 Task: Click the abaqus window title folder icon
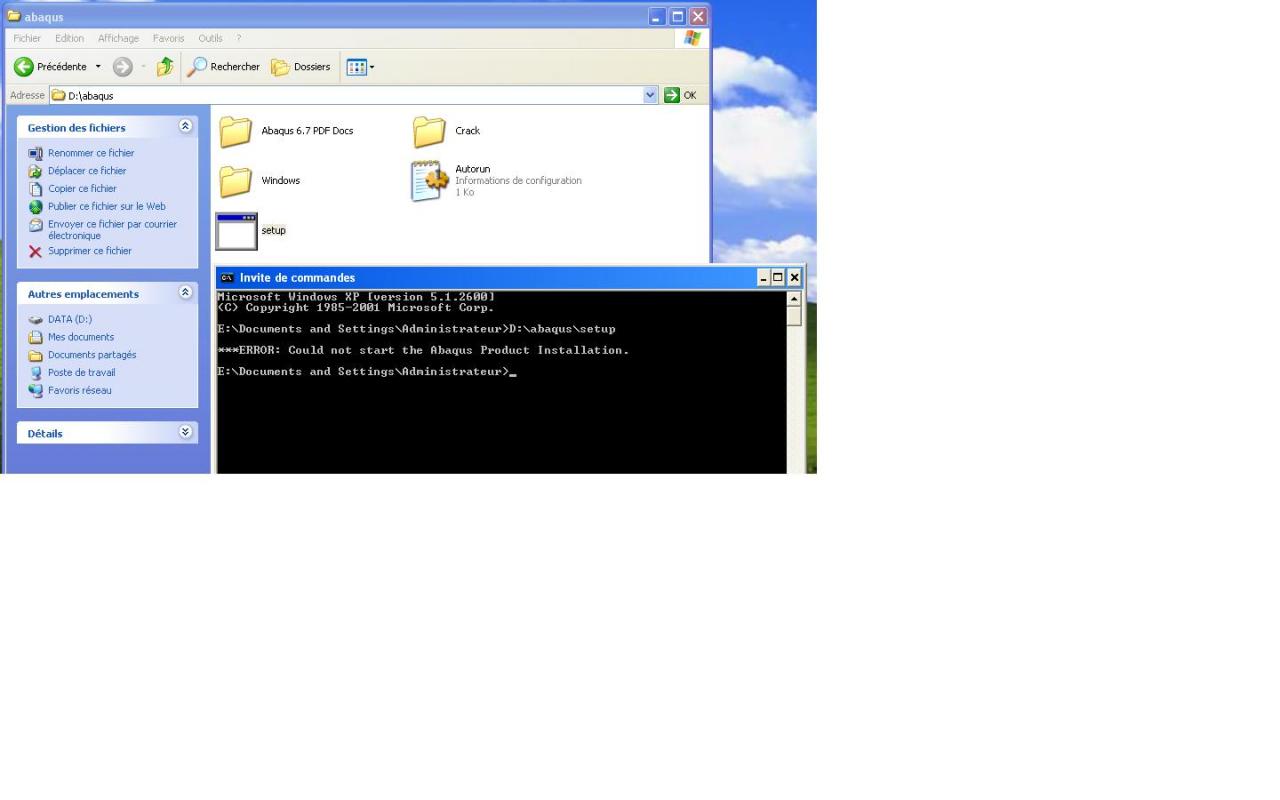tap(14, 16)
